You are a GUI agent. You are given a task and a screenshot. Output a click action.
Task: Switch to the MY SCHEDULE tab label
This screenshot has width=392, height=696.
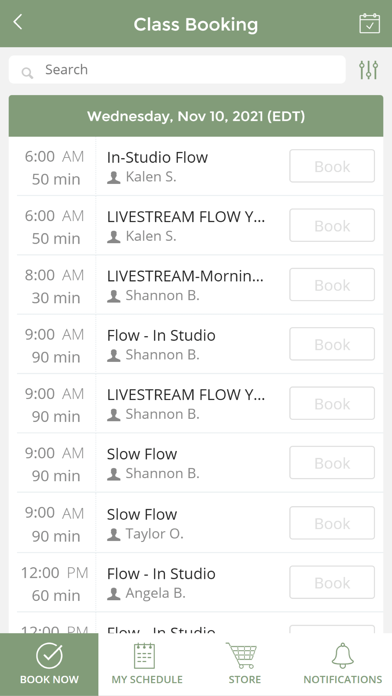pos(147,679)
